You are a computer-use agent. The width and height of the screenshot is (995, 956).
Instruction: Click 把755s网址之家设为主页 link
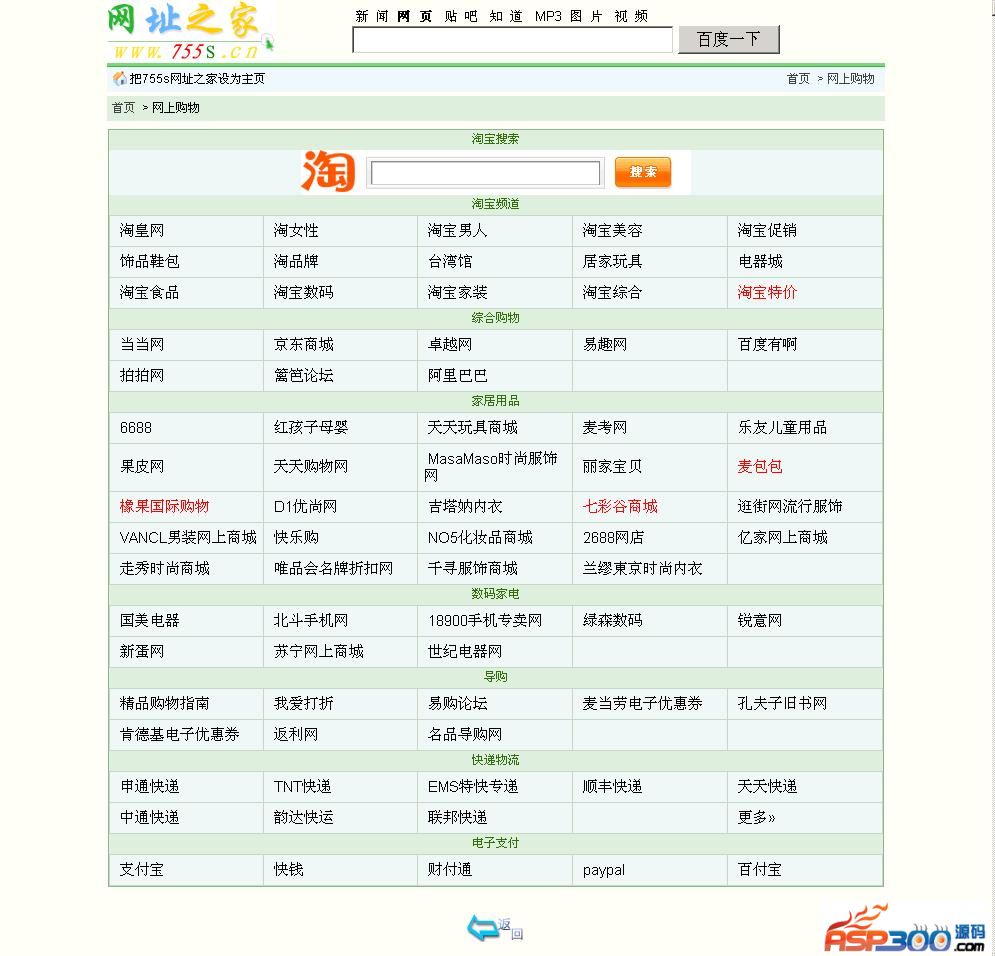tap(197, 79)
